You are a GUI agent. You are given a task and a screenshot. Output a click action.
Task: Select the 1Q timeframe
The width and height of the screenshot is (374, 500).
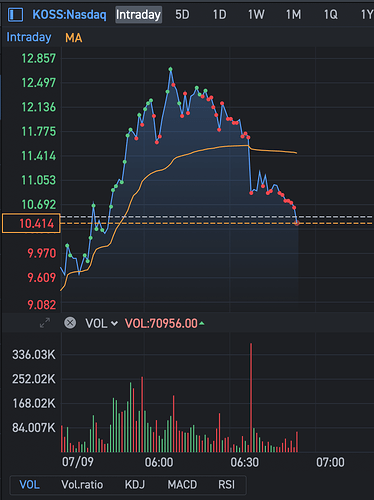(331, 15)
